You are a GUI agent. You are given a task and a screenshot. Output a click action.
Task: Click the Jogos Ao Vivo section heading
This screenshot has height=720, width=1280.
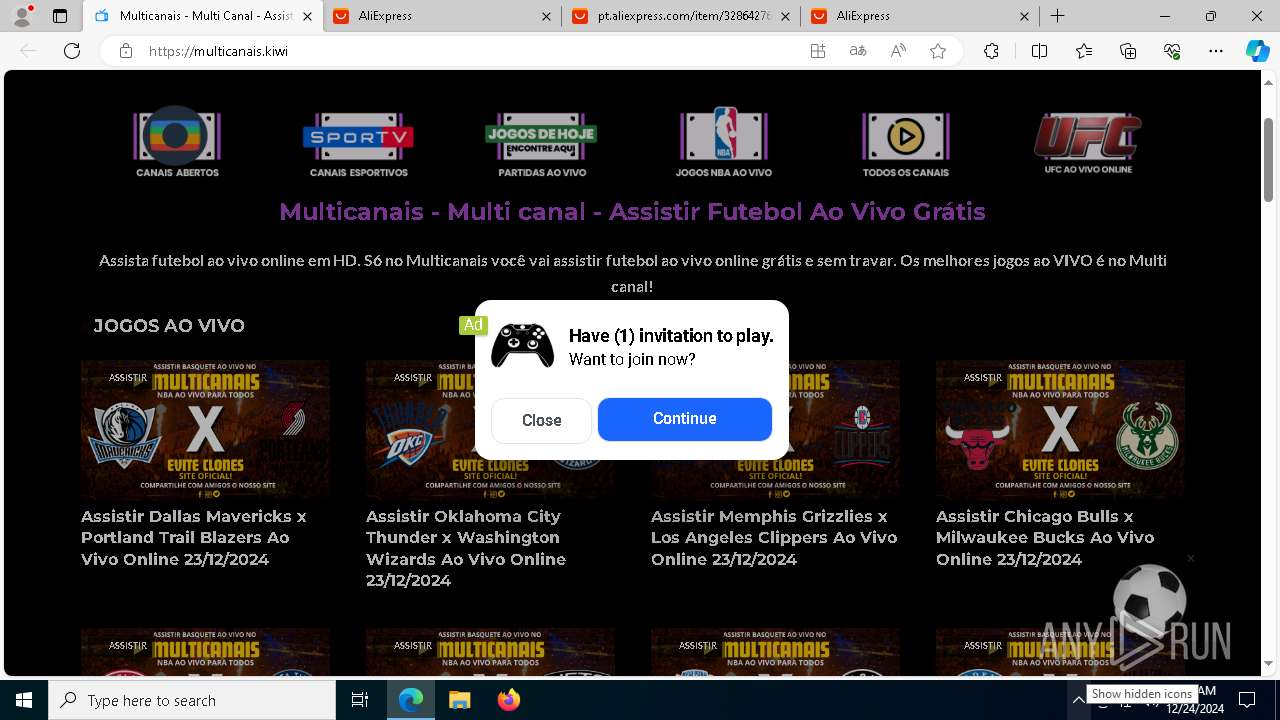coord(169,326)
